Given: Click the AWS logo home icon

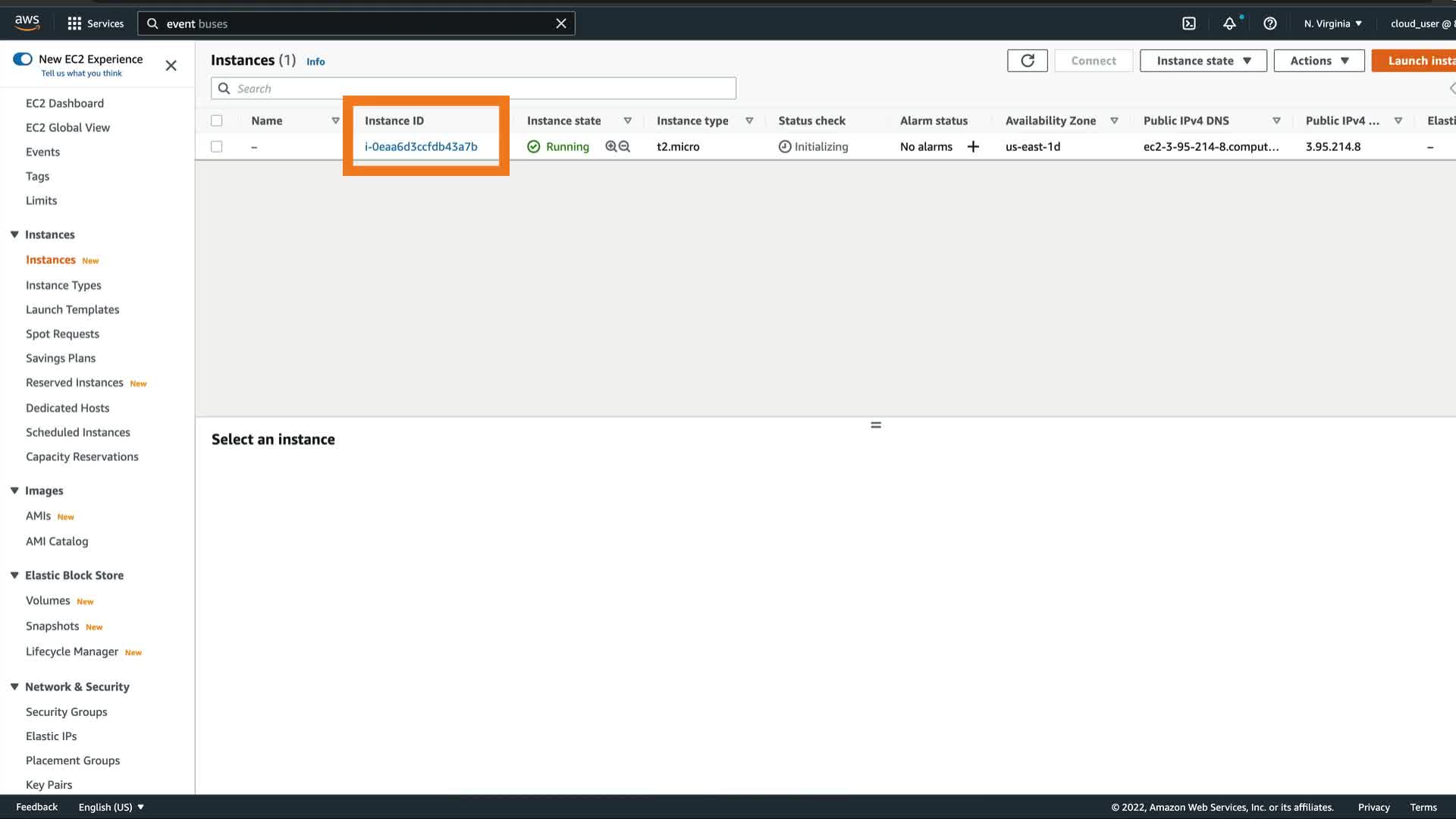Looking at the screenshot, I should point(27,24).
